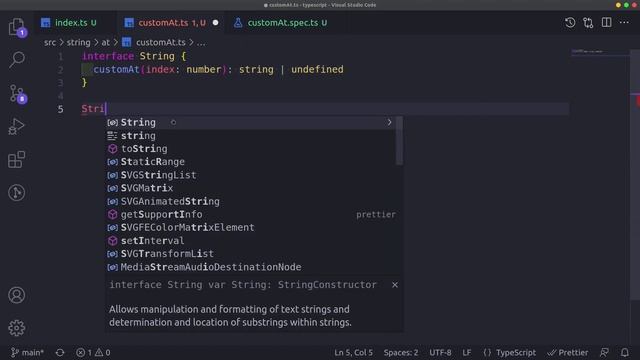Click the suggestion list scrollbar
Screen dimensions: 640x360
pos(399,141)
